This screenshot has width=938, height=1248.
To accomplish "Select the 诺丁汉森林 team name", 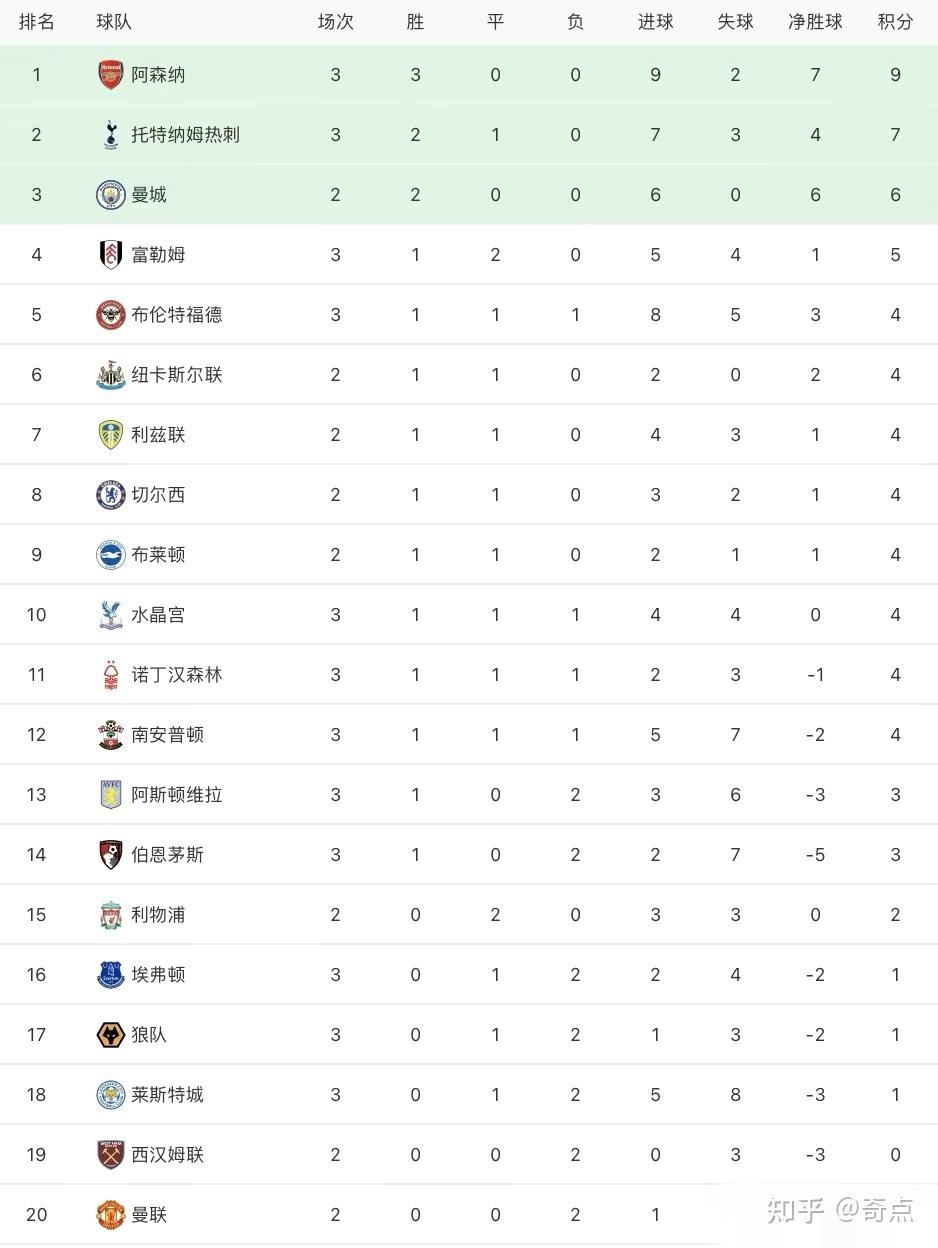I will coord(176,675).
